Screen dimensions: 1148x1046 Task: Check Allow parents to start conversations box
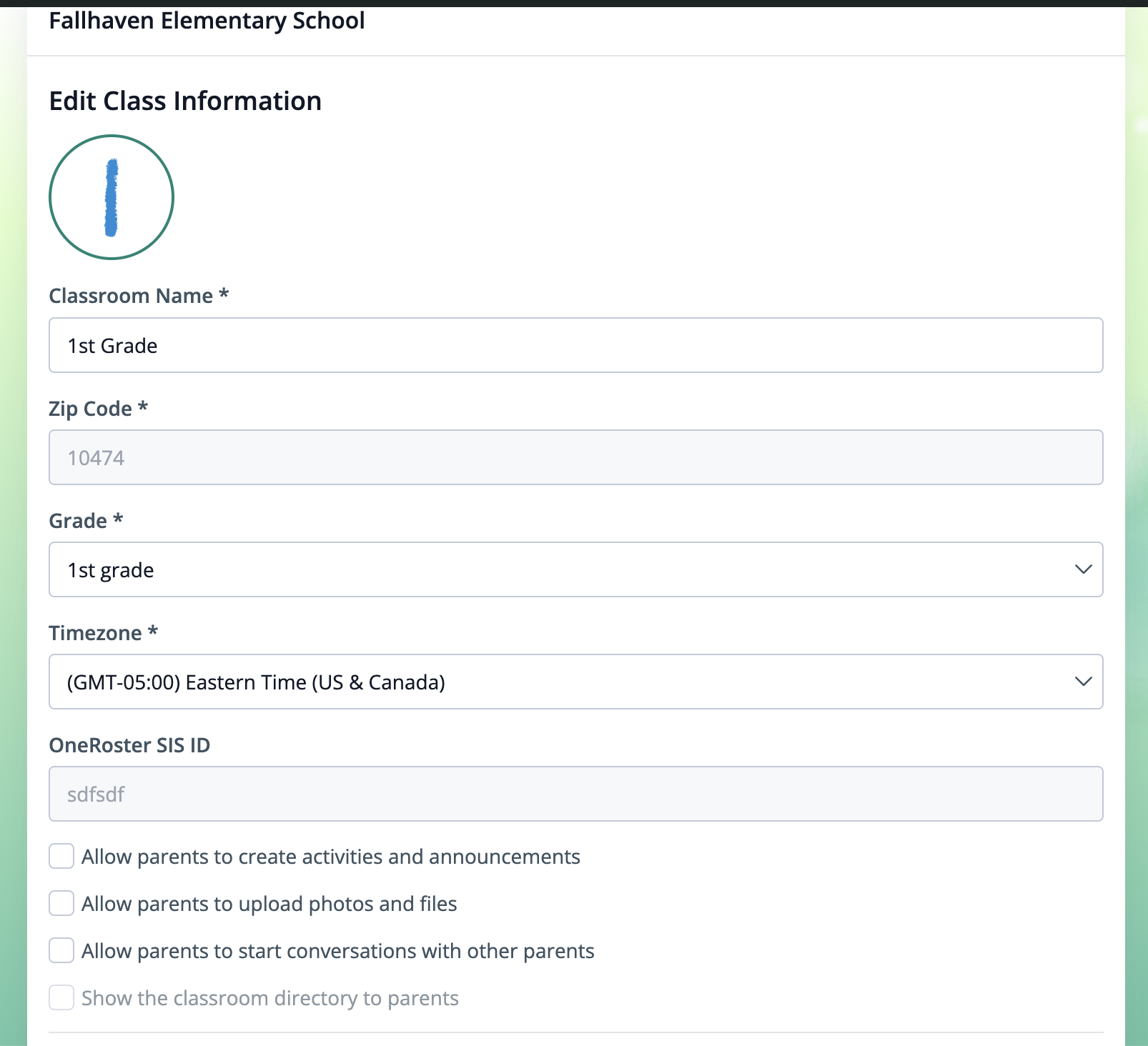pos(61,950)
